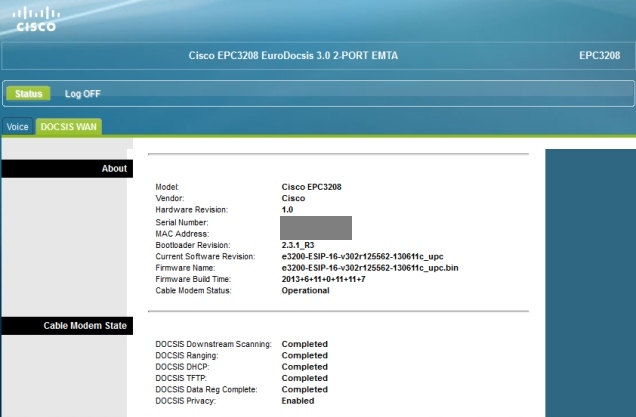Click the Bootloader Revision value 2.3.1_R3

click(298, 245)
